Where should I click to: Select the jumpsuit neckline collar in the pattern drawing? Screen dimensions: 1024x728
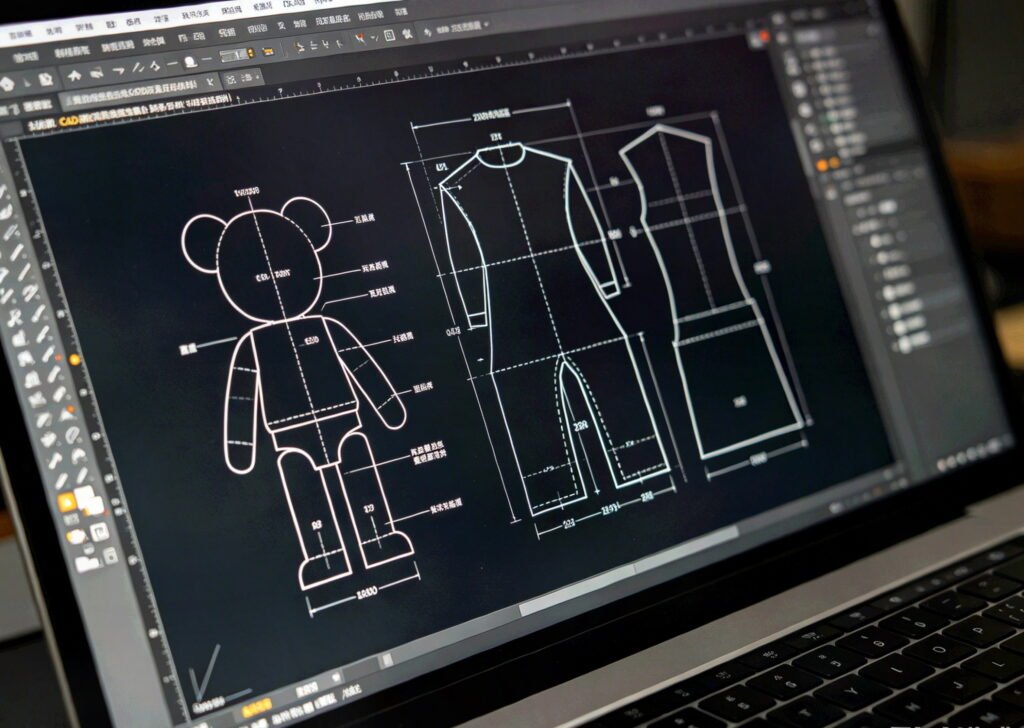tap(500, 157)
